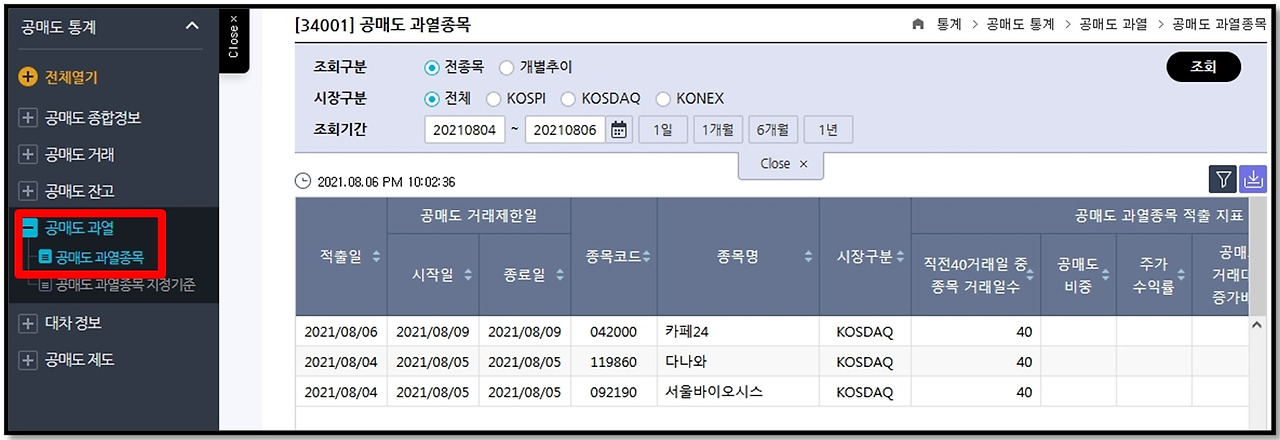
Task: Expand 공매도 거래 tree node
Action: tap(28, 154)
